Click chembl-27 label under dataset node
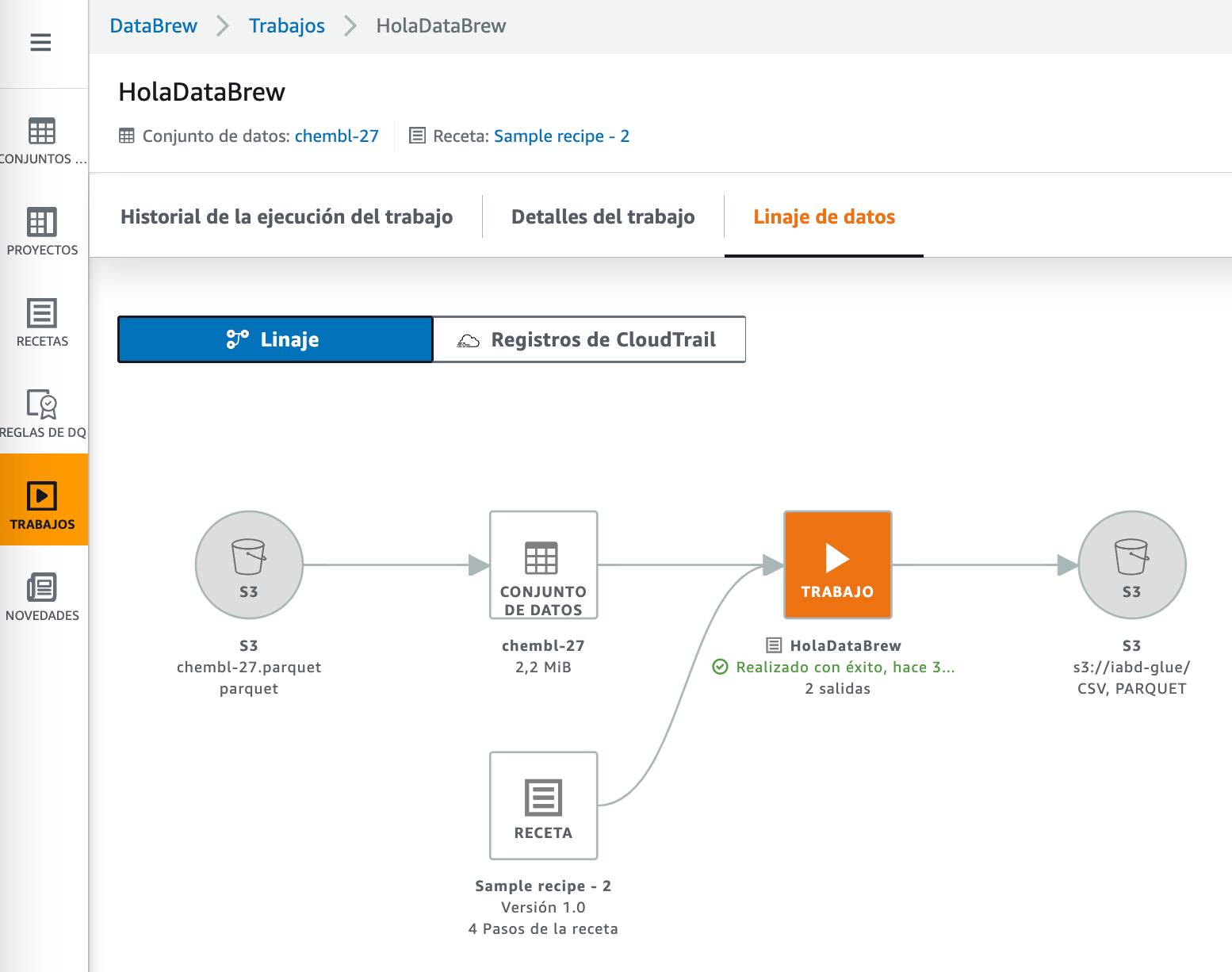This screenshot has width=1232, height=972. click(x=543, y=645)
